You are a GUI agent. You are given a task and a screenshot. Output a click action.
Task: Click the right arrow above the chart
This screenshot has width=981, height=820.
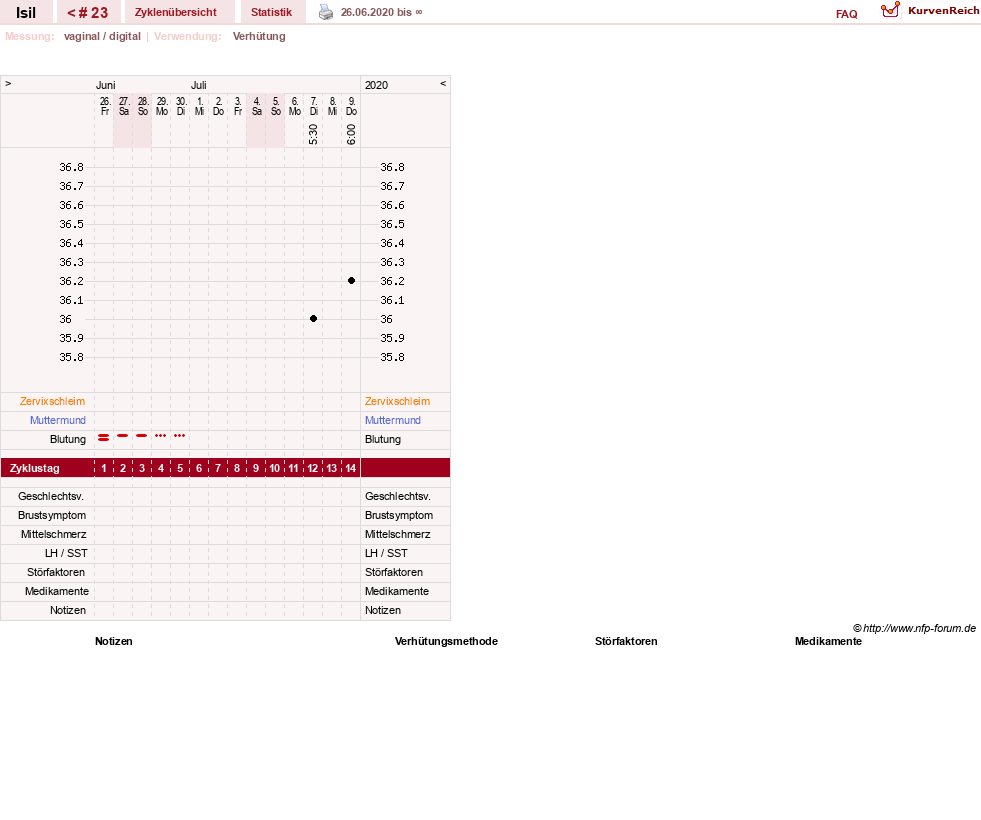click(x=8, y=83)
